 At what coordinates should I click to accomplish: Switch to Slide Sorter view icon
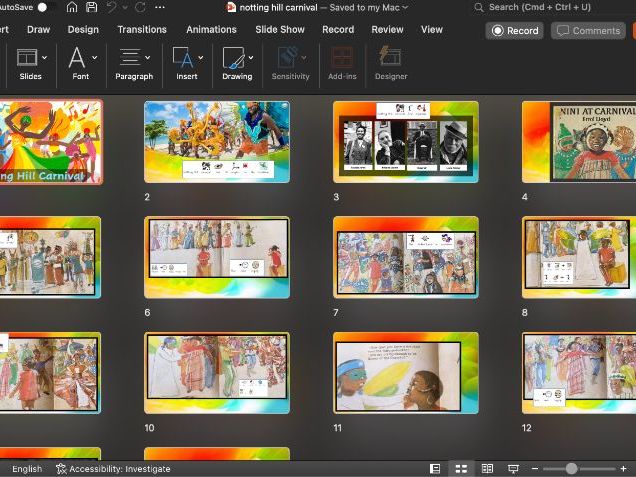[x=461, y=469]
